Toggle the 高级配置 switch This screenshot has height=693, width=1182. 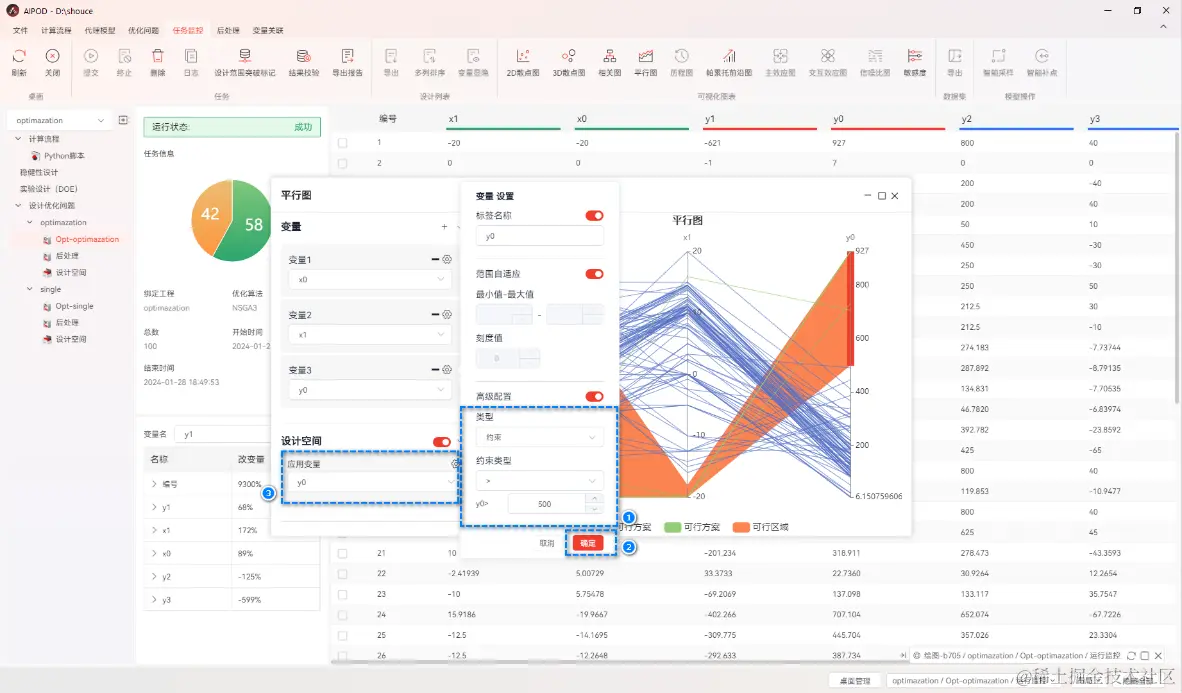click(x=594, y=397)
